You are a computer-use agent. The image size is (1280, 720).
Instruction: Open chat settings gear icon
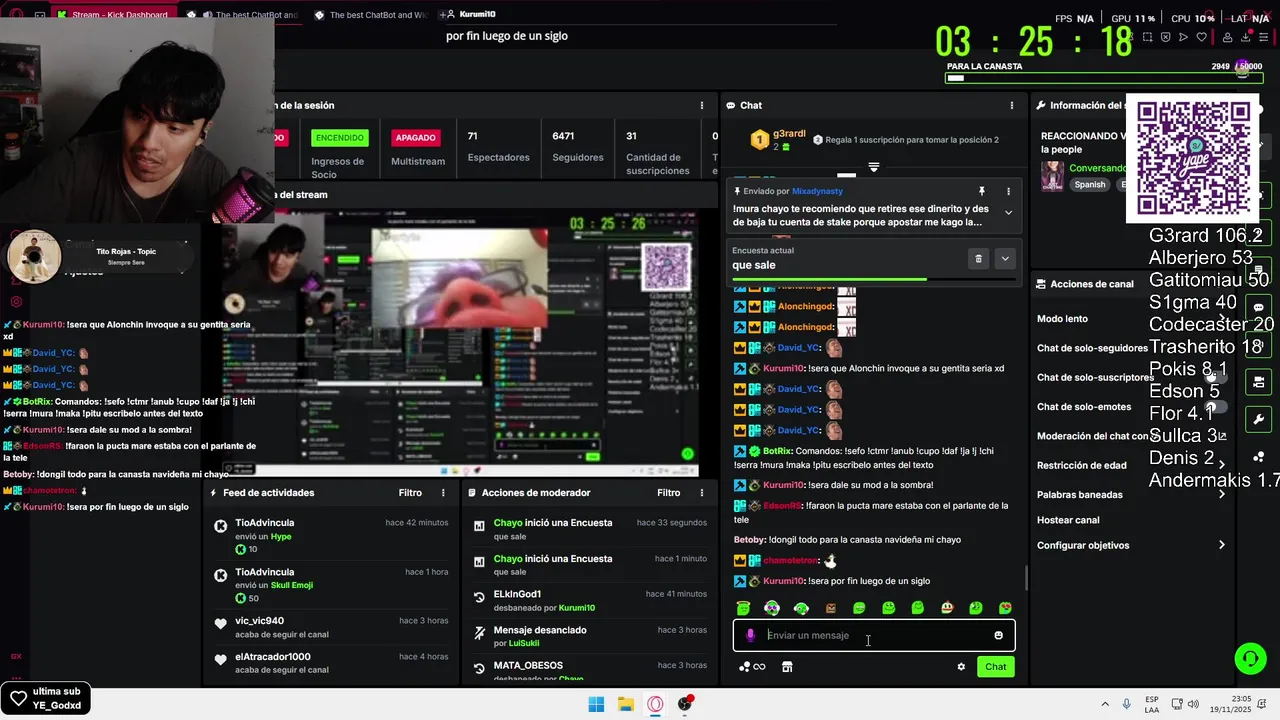tap(961, 667)
